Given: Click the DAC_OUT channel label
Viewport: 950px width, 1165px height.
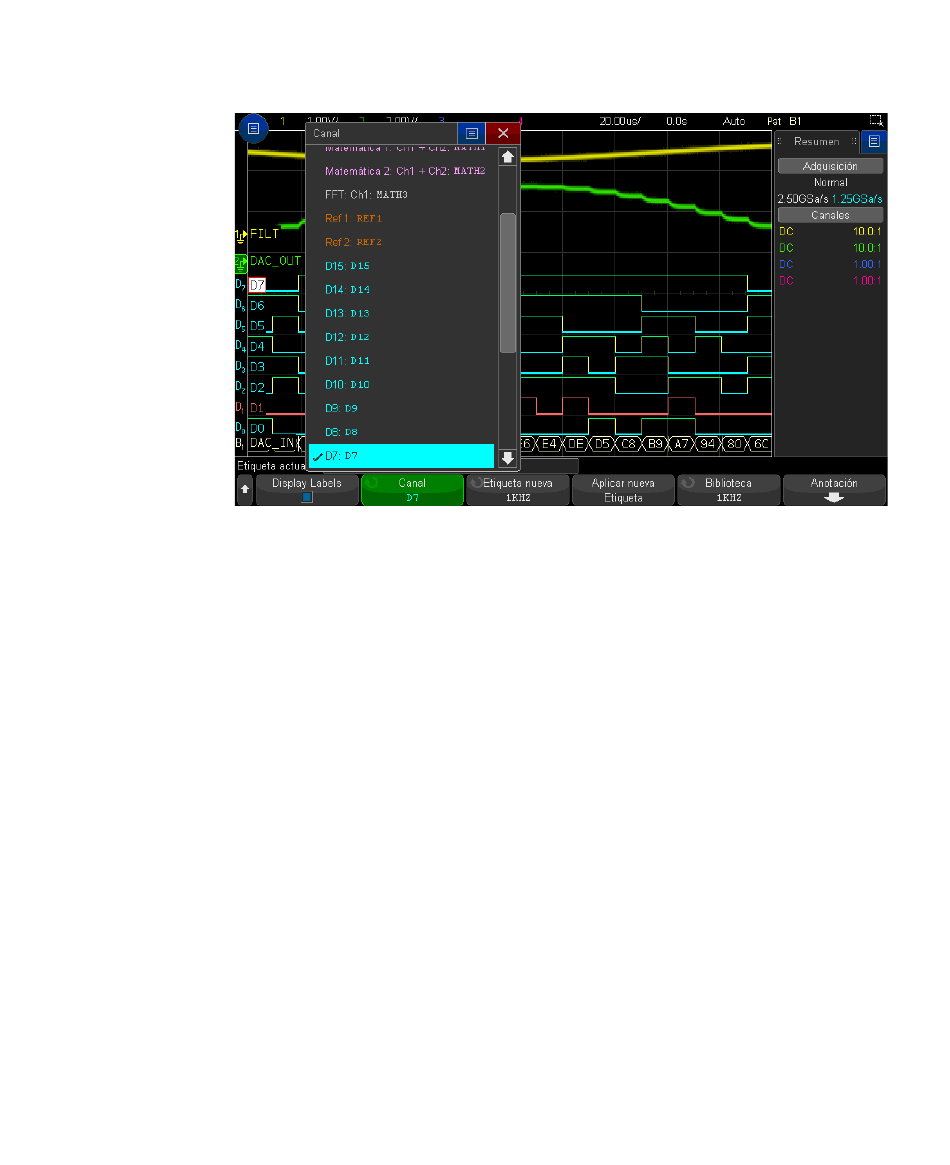Looking at the screenshot, I should [276, 262].
